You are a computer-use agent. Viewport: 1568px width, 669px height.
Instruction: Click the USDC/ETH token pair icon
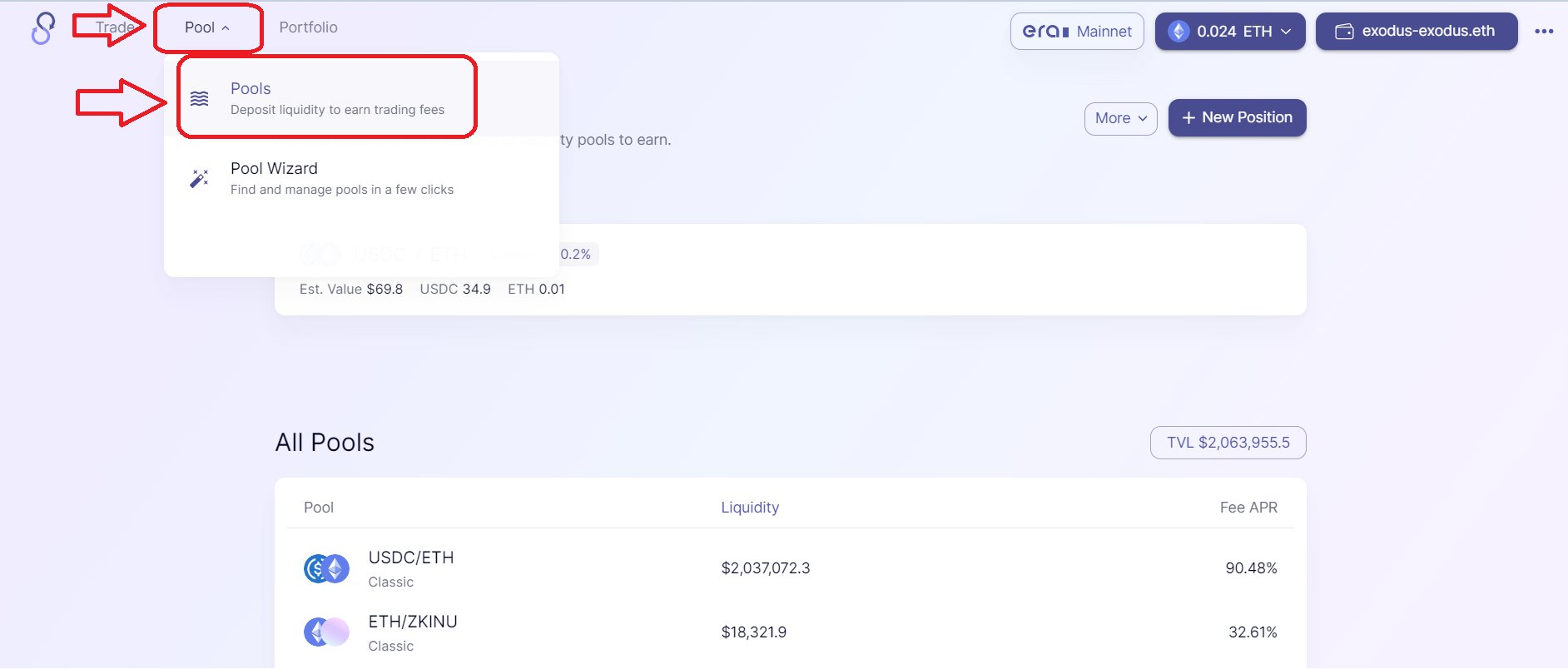coord(326,569)
